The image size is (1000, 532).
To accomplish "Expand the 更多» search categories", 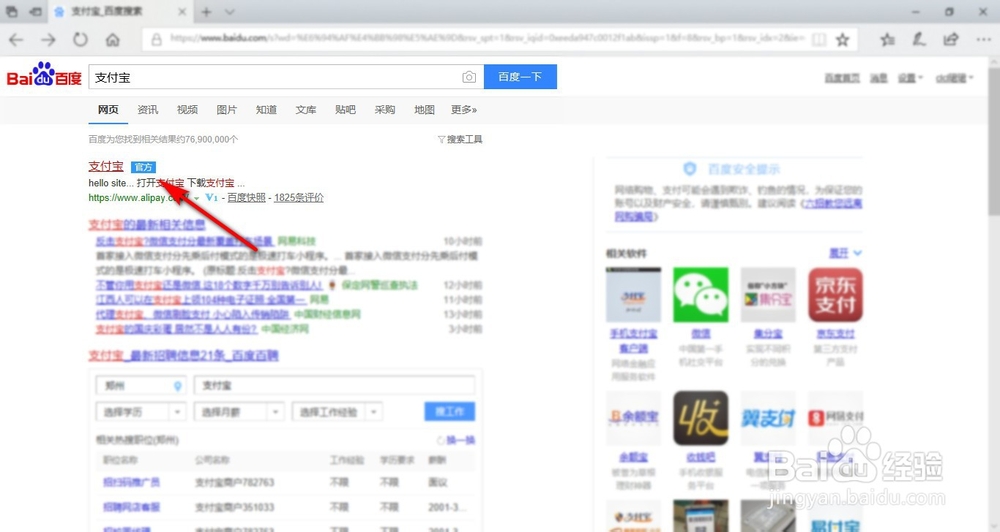I will 464,110.
